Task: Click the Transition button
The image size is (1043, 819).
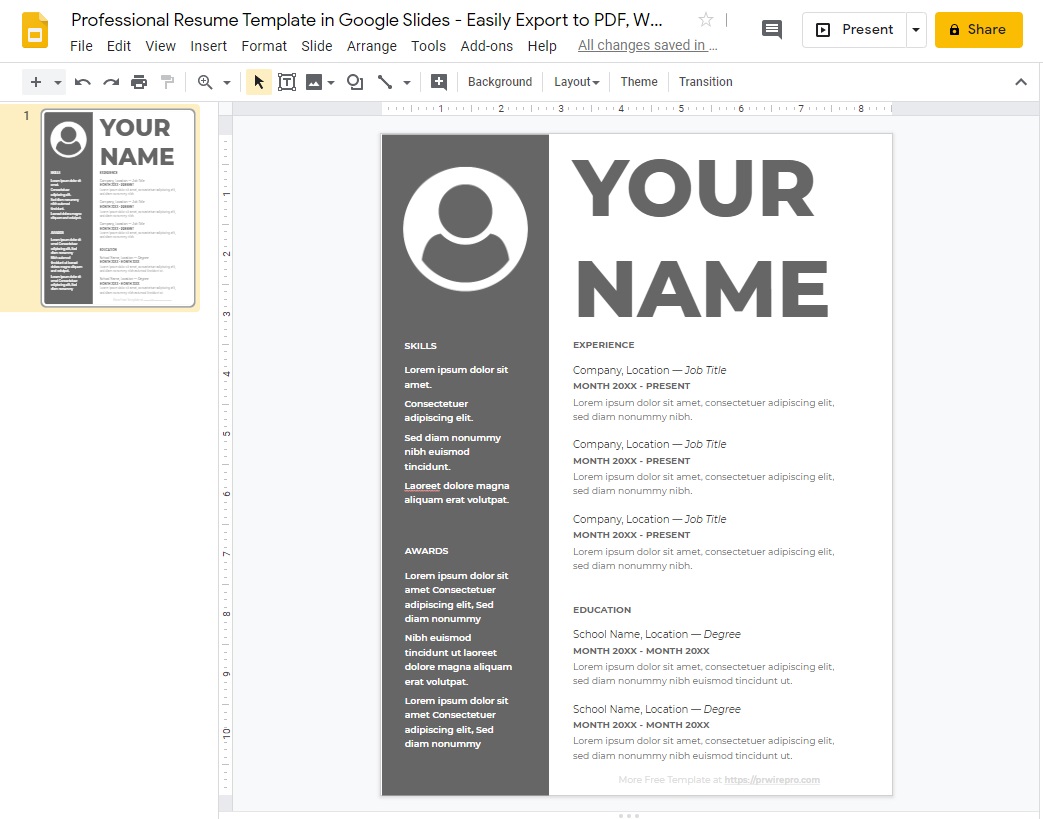Action: (705, 82)
